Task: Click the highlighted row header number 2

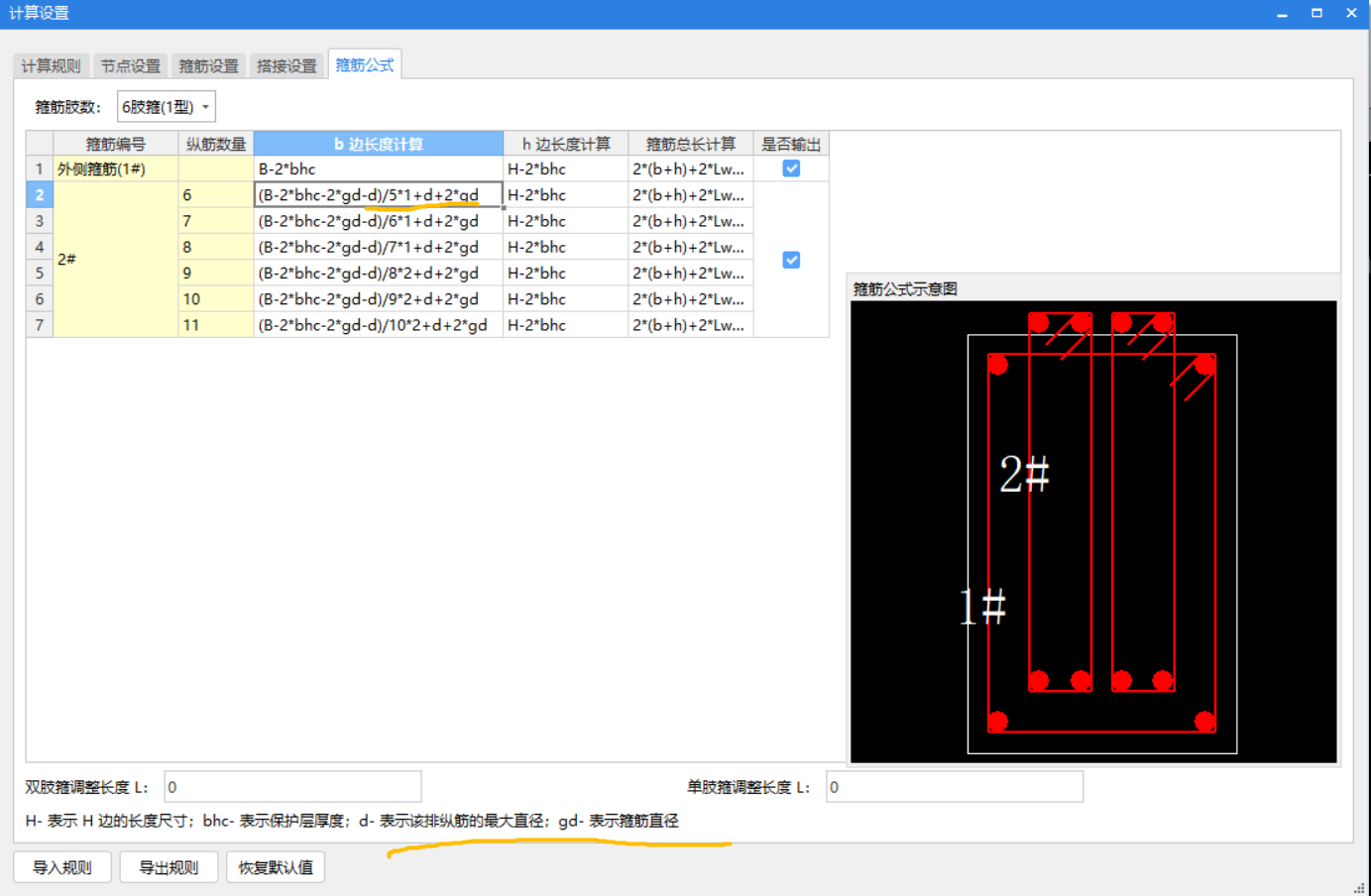Action: (x=40, y=195)
